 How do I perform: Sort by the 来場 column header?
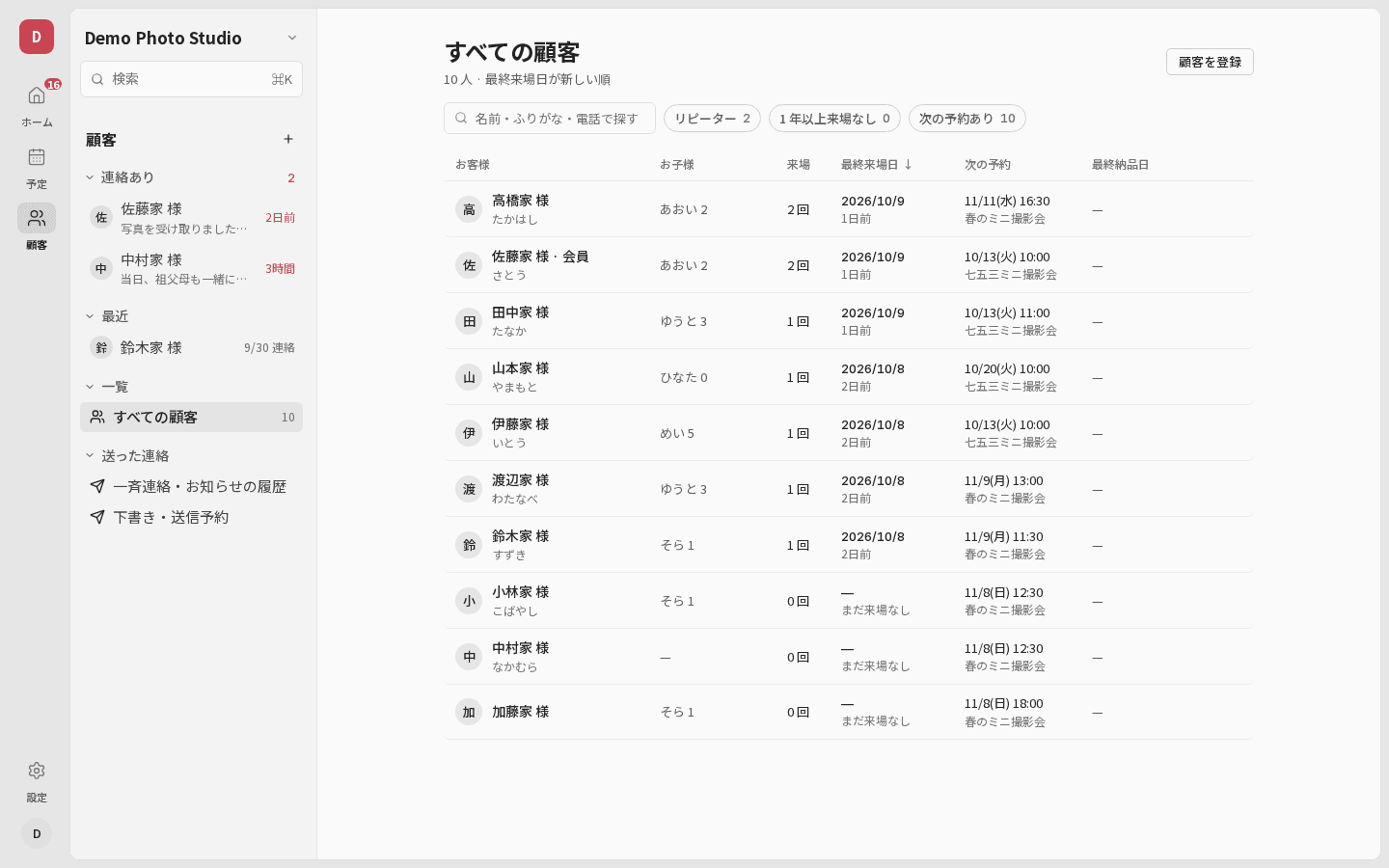click(x=798, y=165)
